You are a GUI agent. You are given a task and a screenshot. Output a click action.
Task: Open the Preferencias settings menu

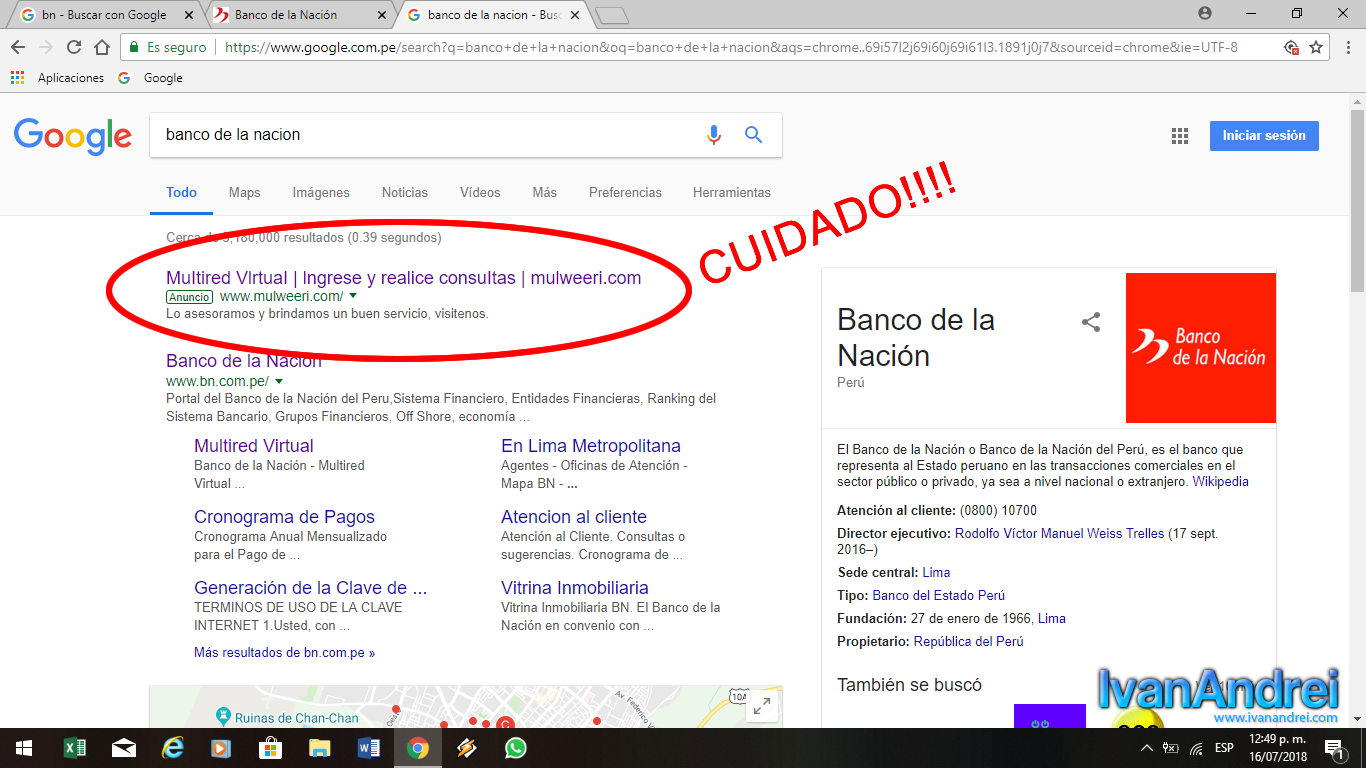point(625,192)
